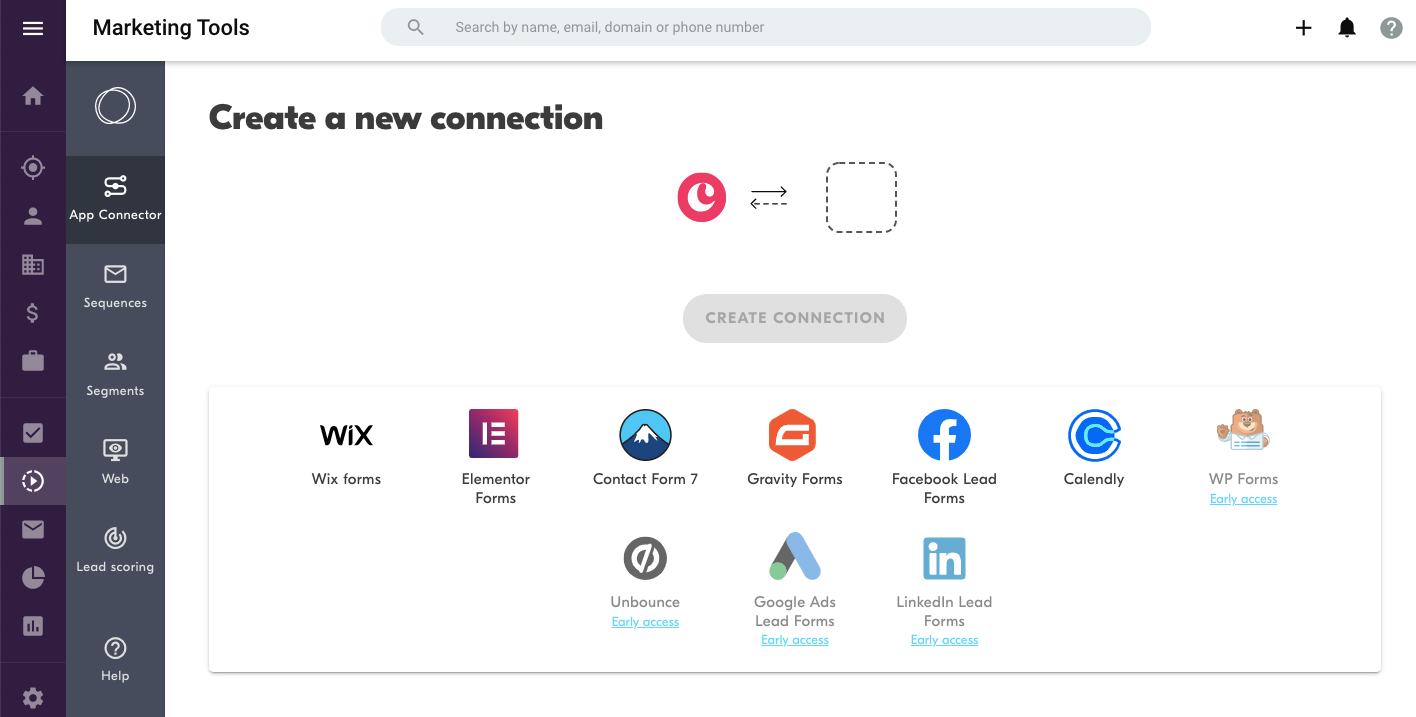Open notifications bell
Viewport: 1416px width, 717px height.
1347,28
